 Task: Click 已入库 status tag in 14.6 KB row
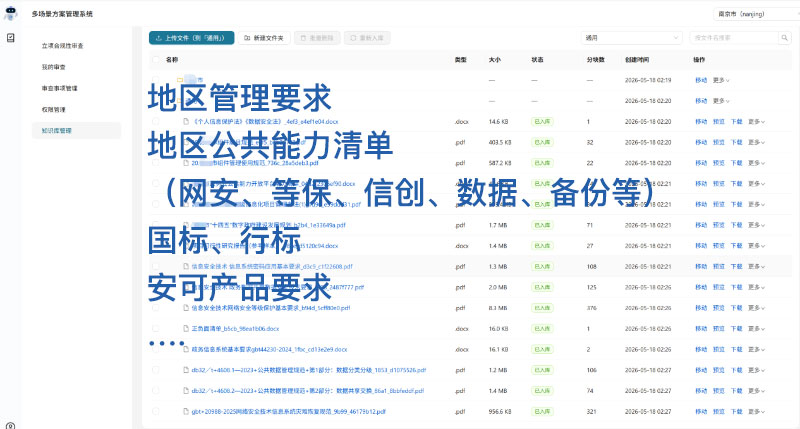542,121
